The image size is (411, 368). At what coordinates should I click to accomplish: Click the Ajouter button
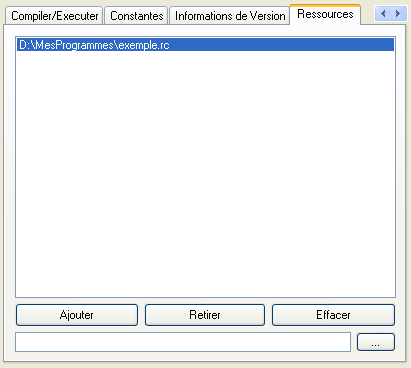(x=77, y=315)
